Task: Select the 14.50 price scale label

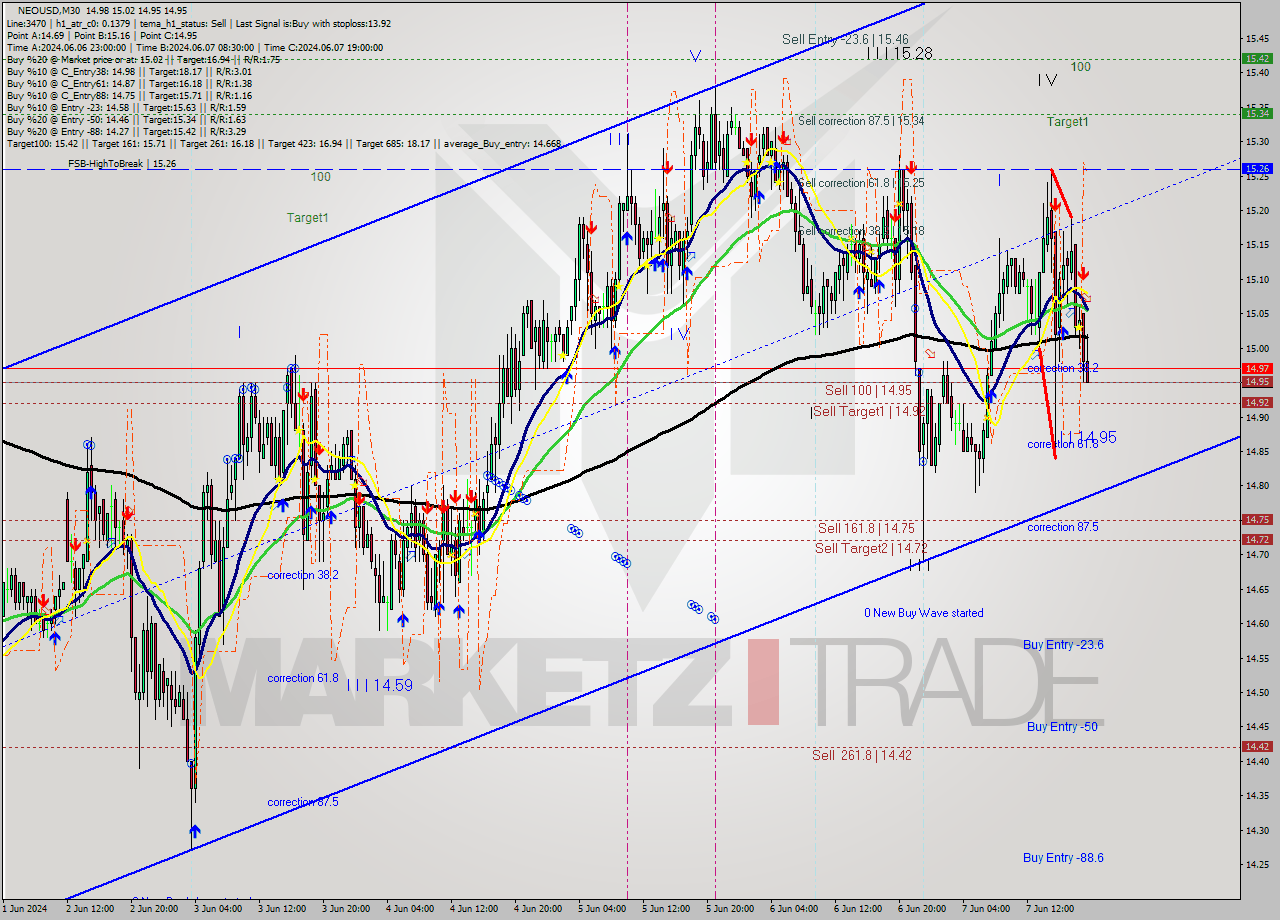Action: (x=1257, y=693)
